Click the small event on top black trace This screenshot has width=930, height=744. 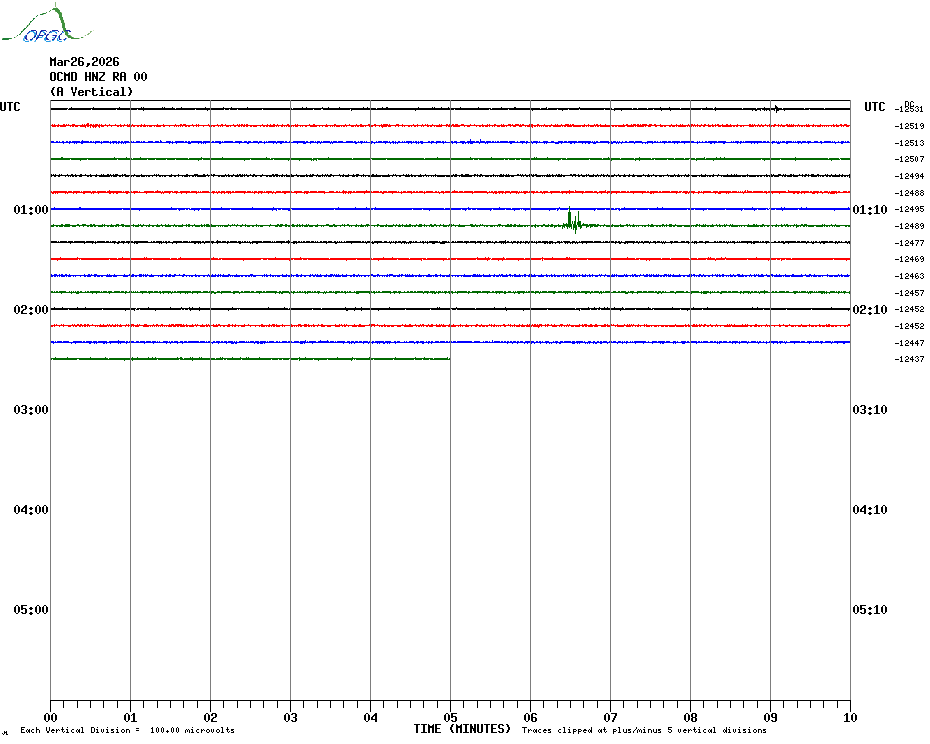pyautogui.click(x=776, y=108)
